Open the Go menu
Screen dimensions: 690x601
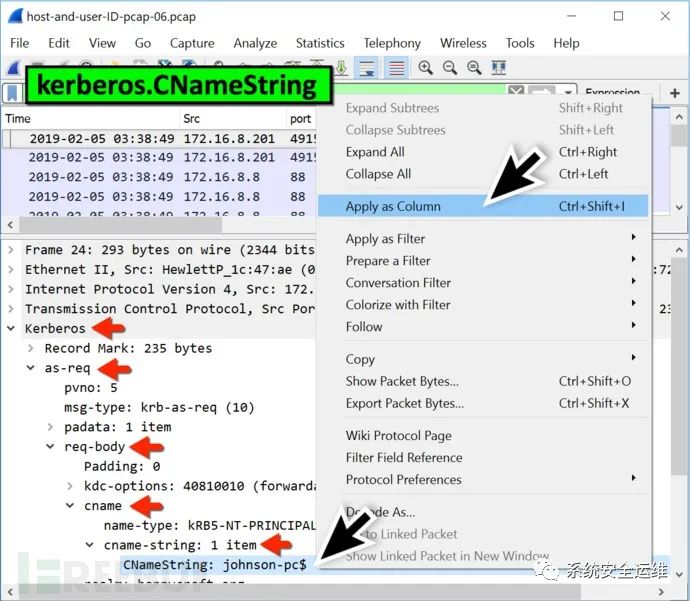click(143, 43)
